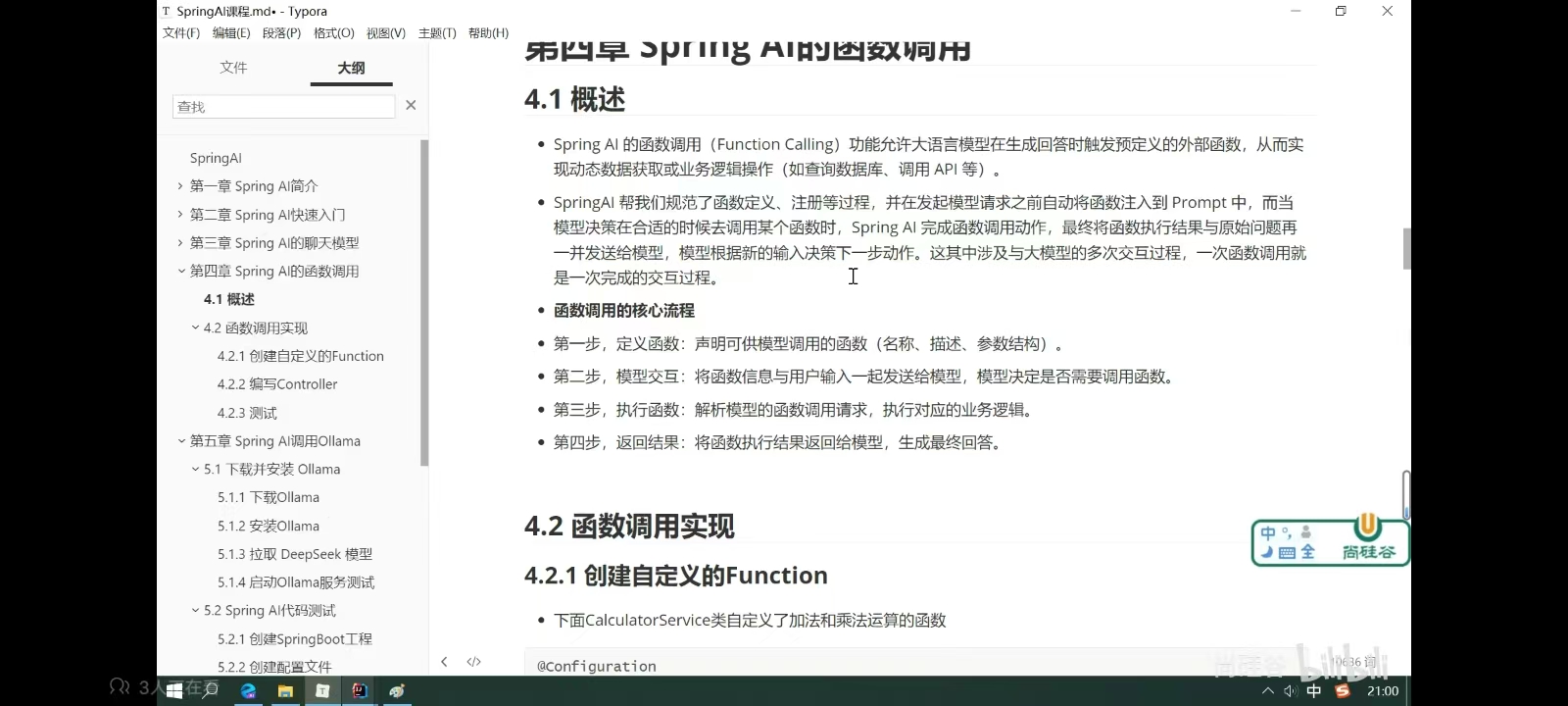
Task: Open the 编辑(E) menu
Action: (231, 32)
